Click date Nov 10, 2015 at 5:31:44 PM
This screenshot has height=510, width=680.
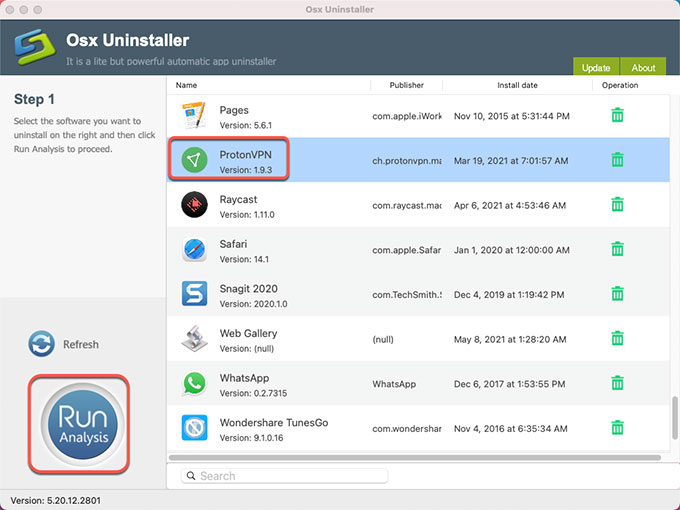pos(512,116)
